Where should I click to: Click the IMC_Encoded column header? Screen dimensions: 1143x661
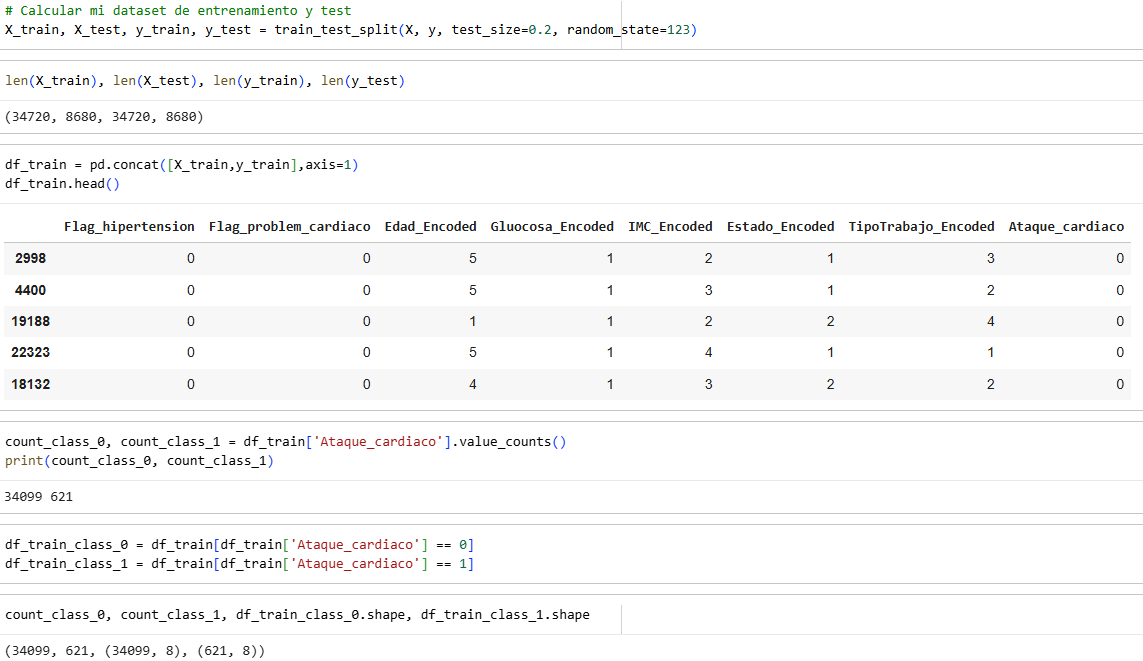click(670, 227)
